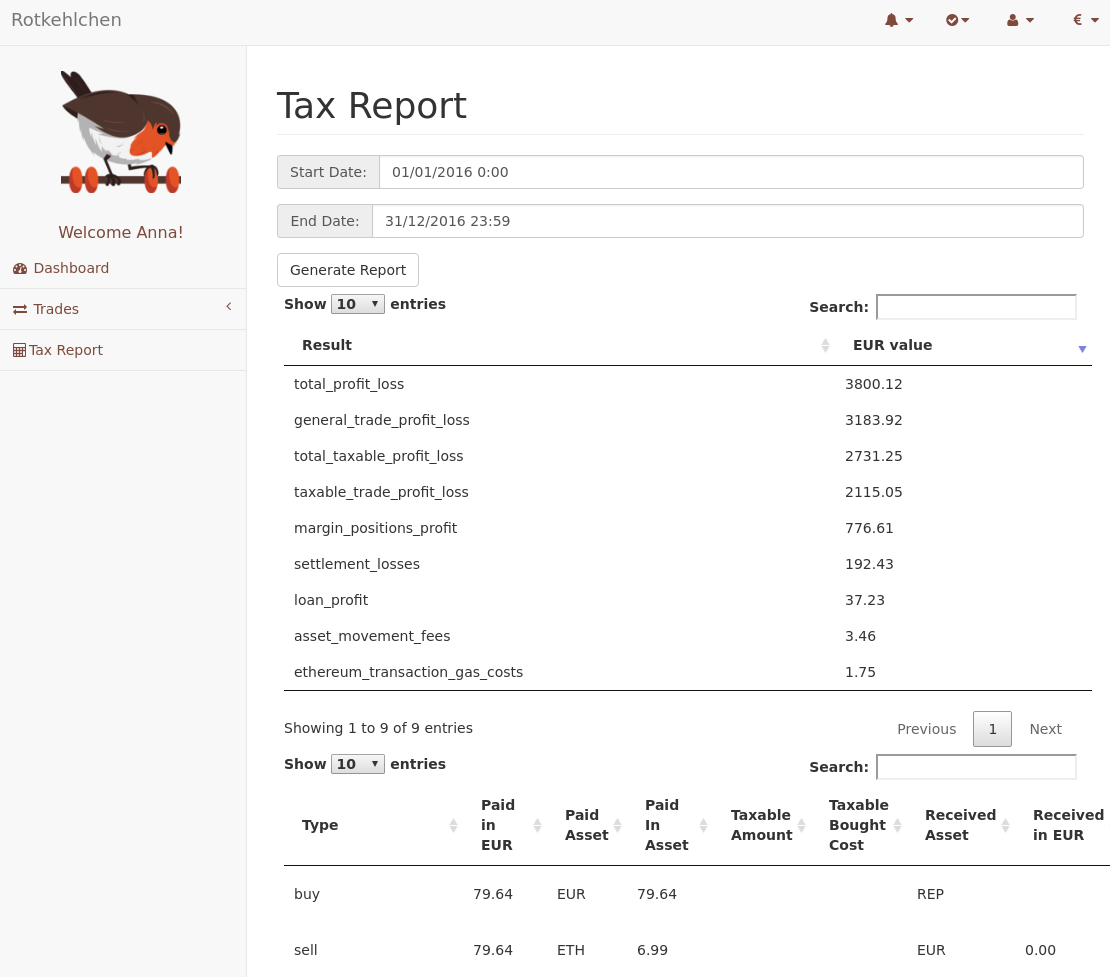Open Trades menu in sidebar

(123, 309)
